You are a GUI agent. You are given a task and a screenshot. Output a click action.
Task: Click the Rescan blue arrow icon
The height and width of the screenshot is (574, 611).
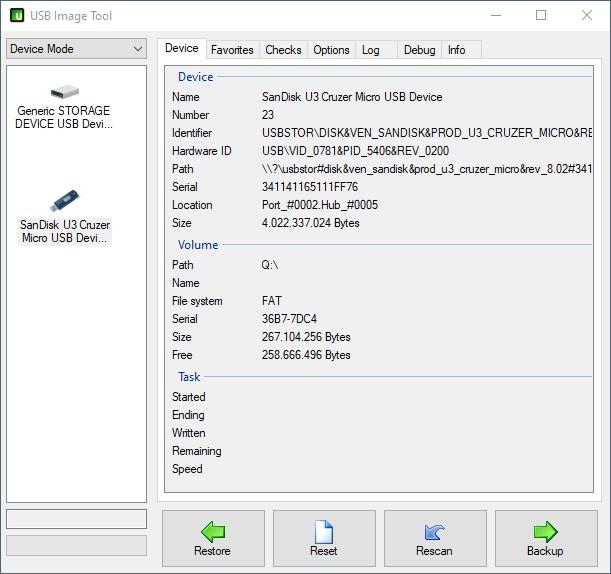[434, 532]
